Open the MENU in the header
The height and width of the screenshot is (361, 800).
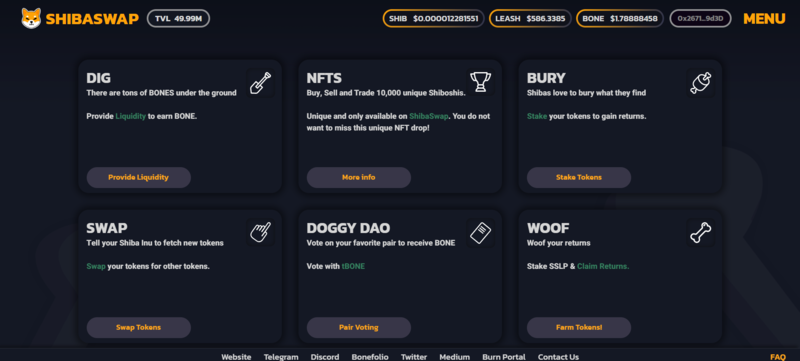click(x=764, y=19)
